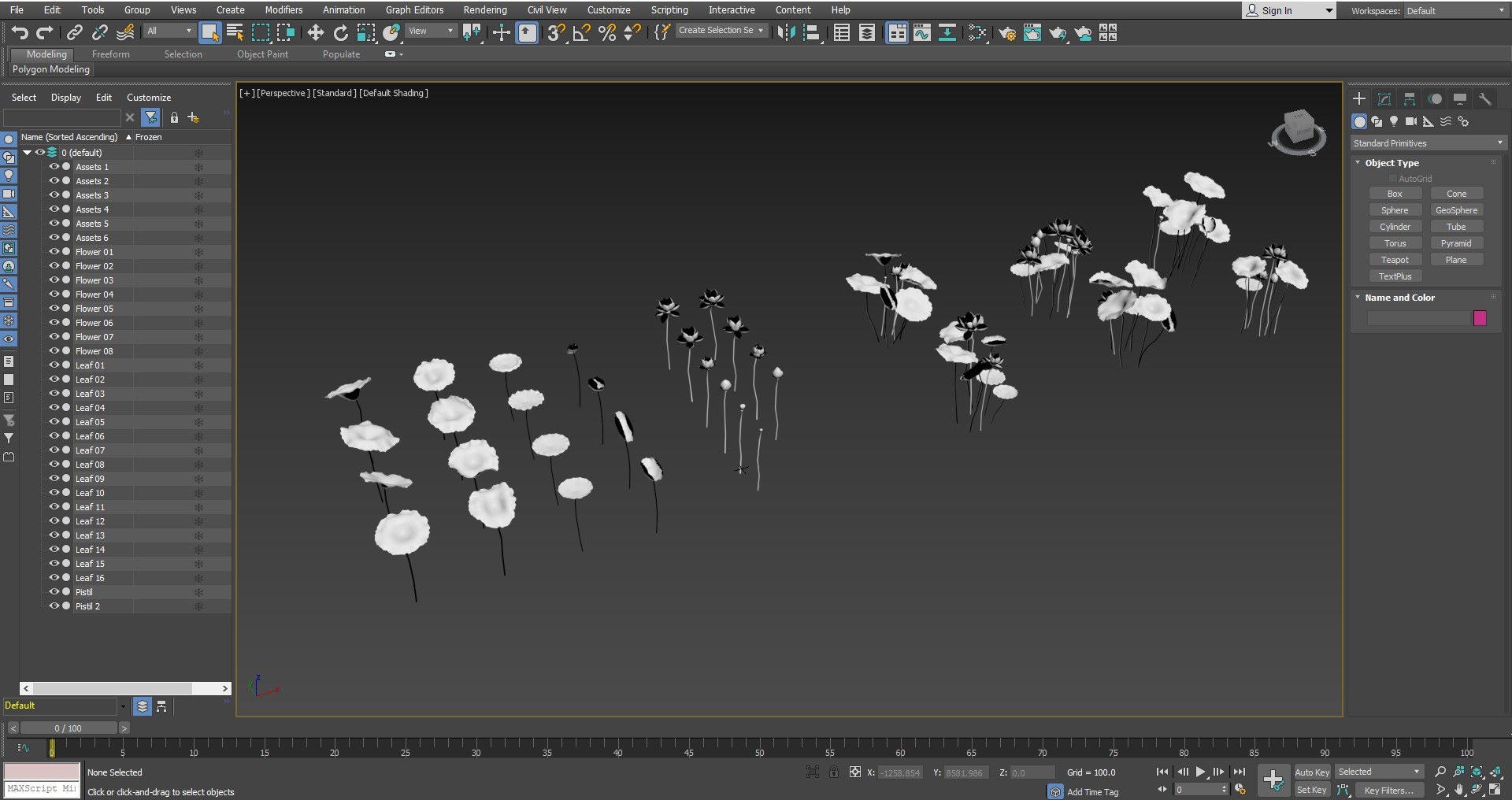Choose Rectangular Selection Region tool
The height and width of the screenshot is (800, 1512).
click(261, 32)
